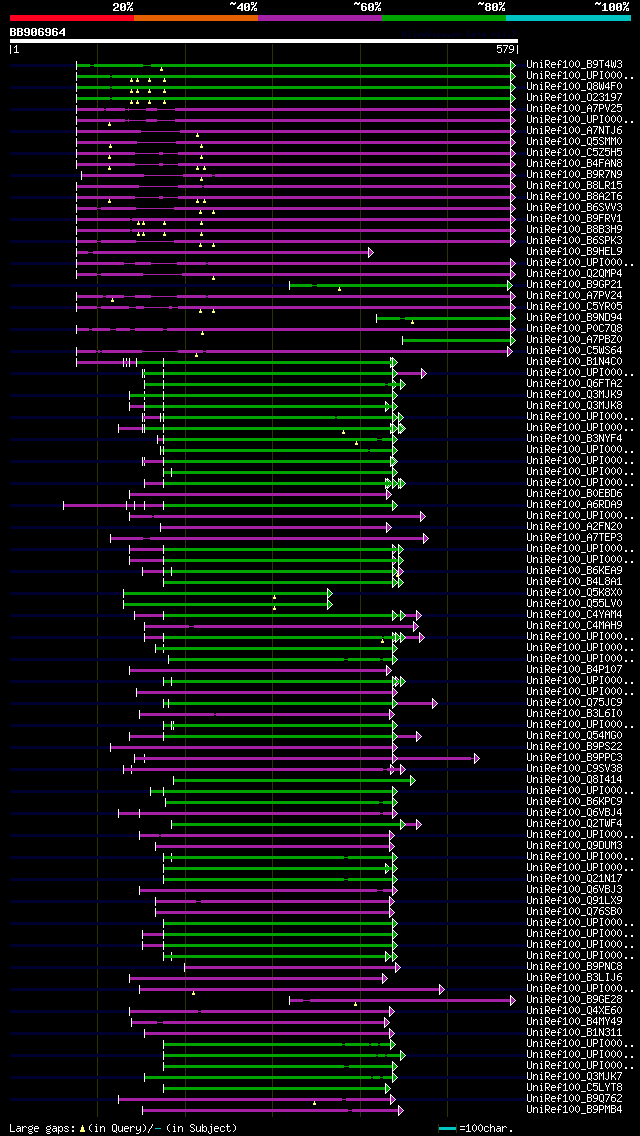The image size is (640, 1136).
Task: Click the UniRef100_C4MAH9 label
Action: click(x=575, y=626)
